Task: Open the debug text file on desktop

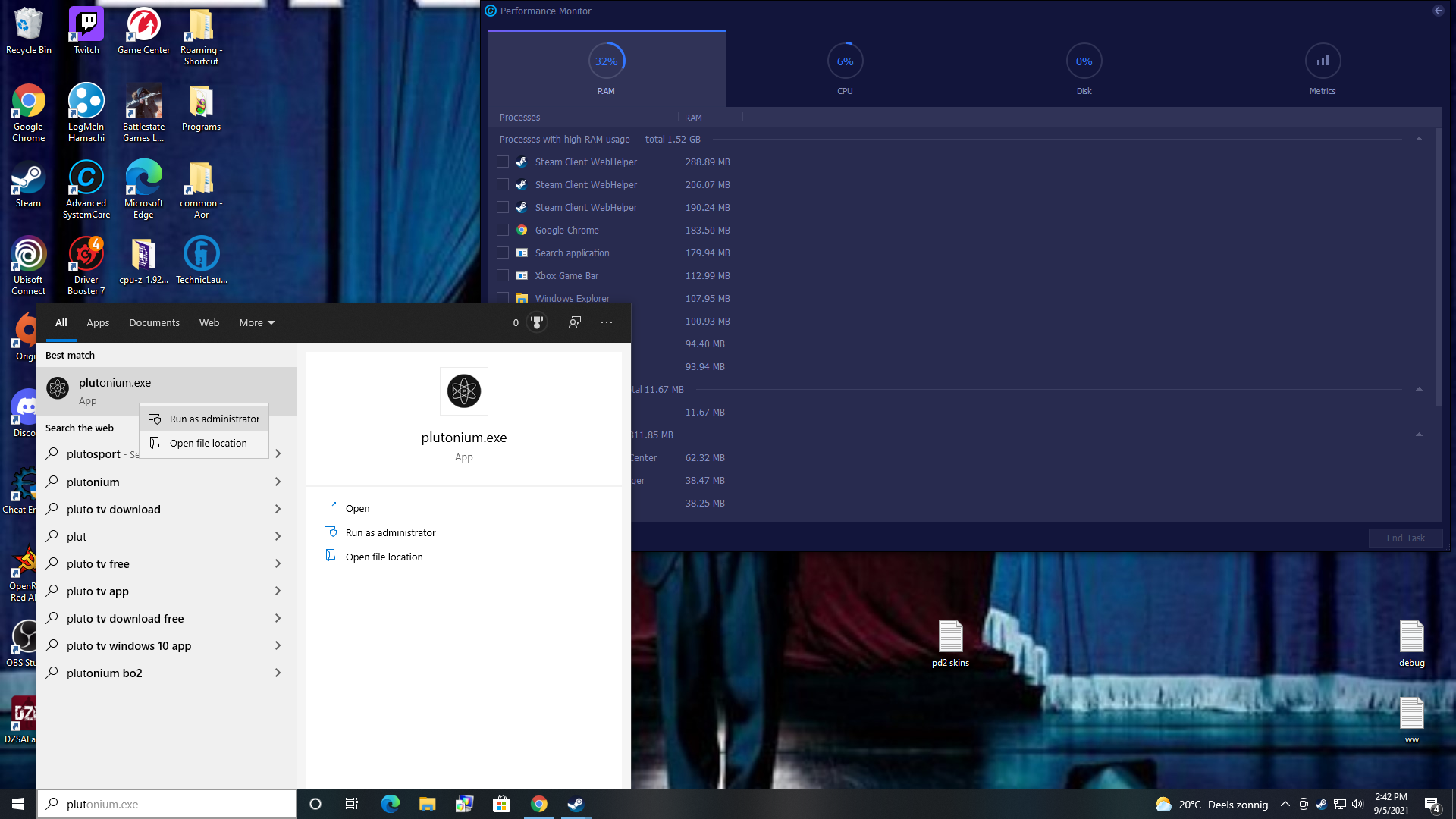Action: (x=1411, y=644)
